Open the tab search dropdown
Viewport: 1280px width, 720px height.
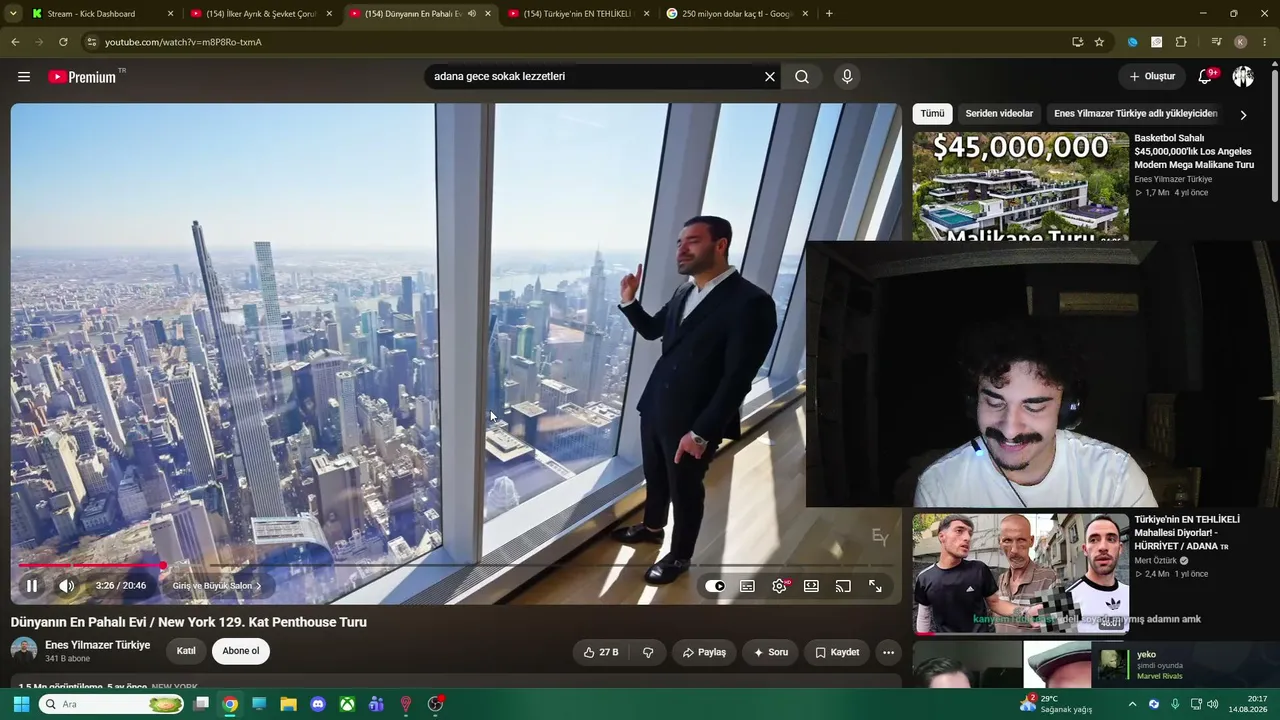point(13,14)
